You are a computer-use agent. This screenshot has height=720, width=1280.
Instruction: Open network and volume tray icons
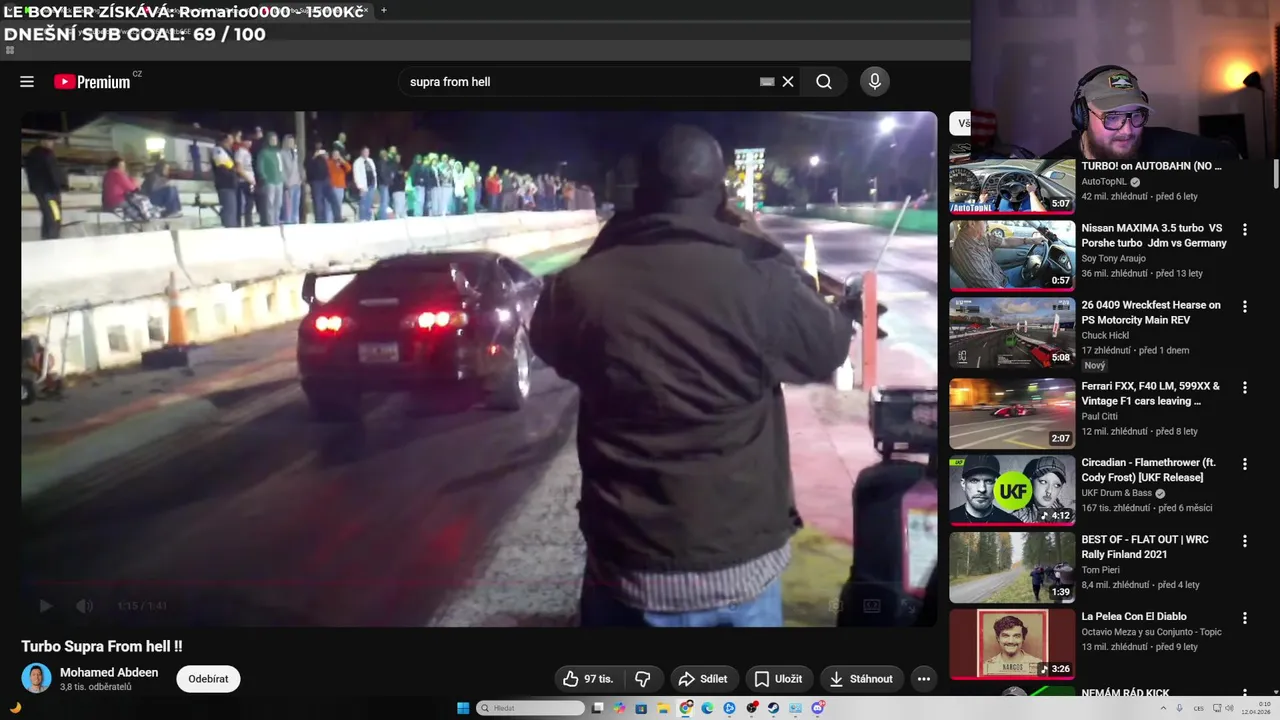pyautogui.click(x=1222, y=708)
